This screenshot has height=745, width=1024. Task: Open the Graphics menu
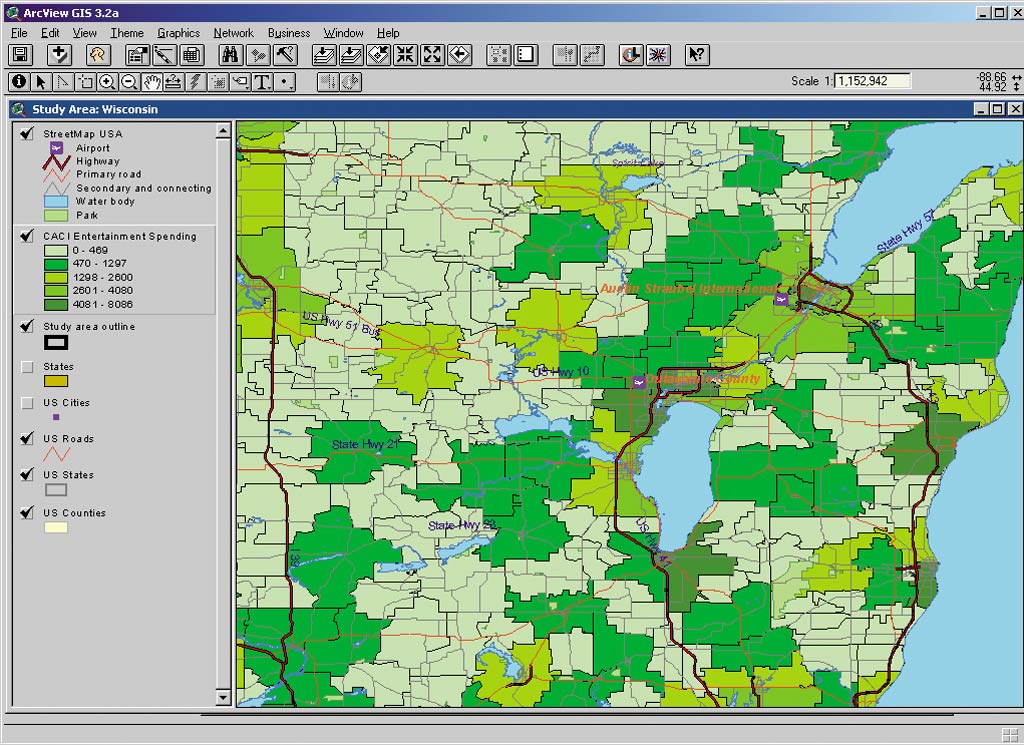(178, 33)
